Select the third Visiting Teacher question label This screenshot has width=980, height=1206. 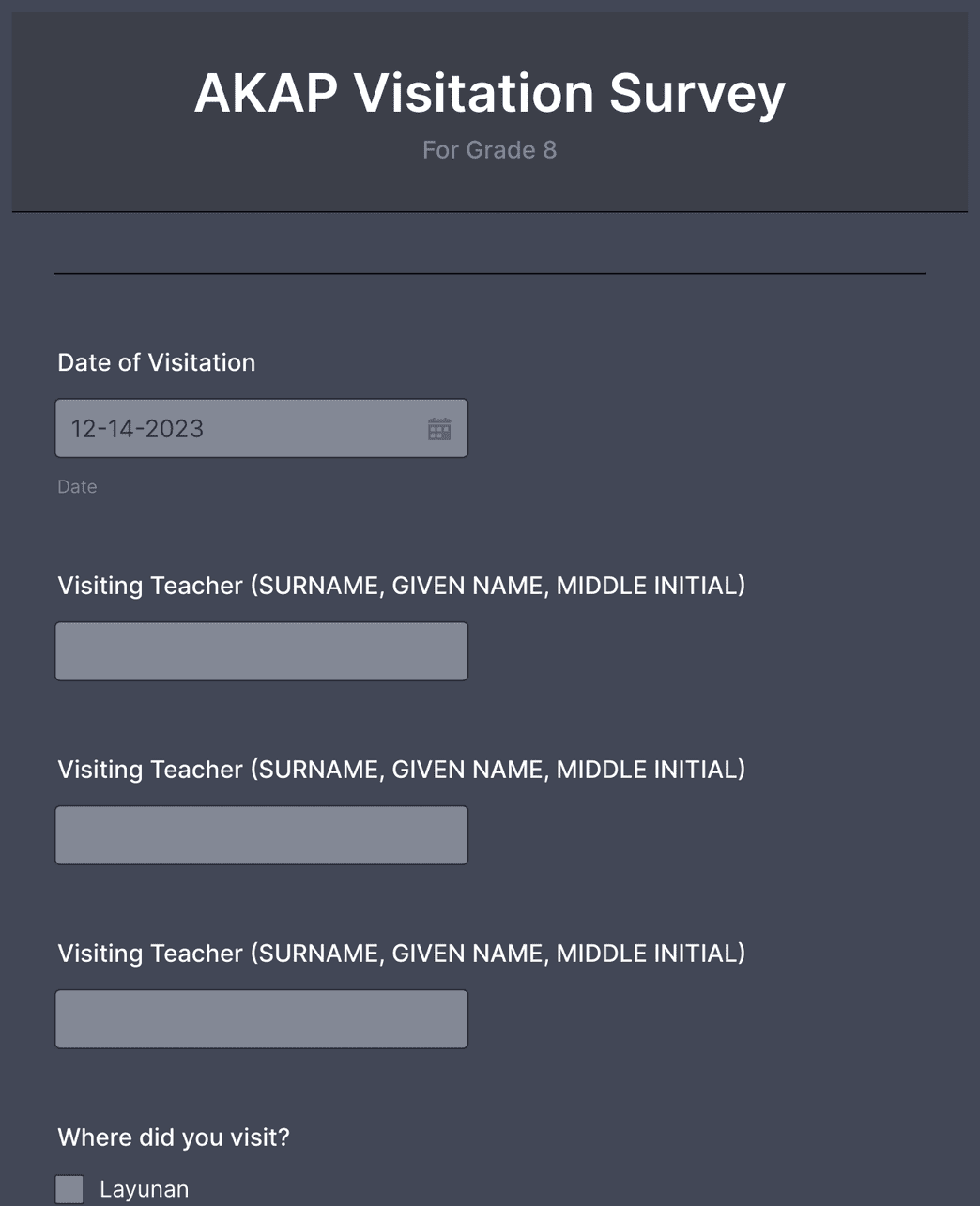click(x=402, y=953)
